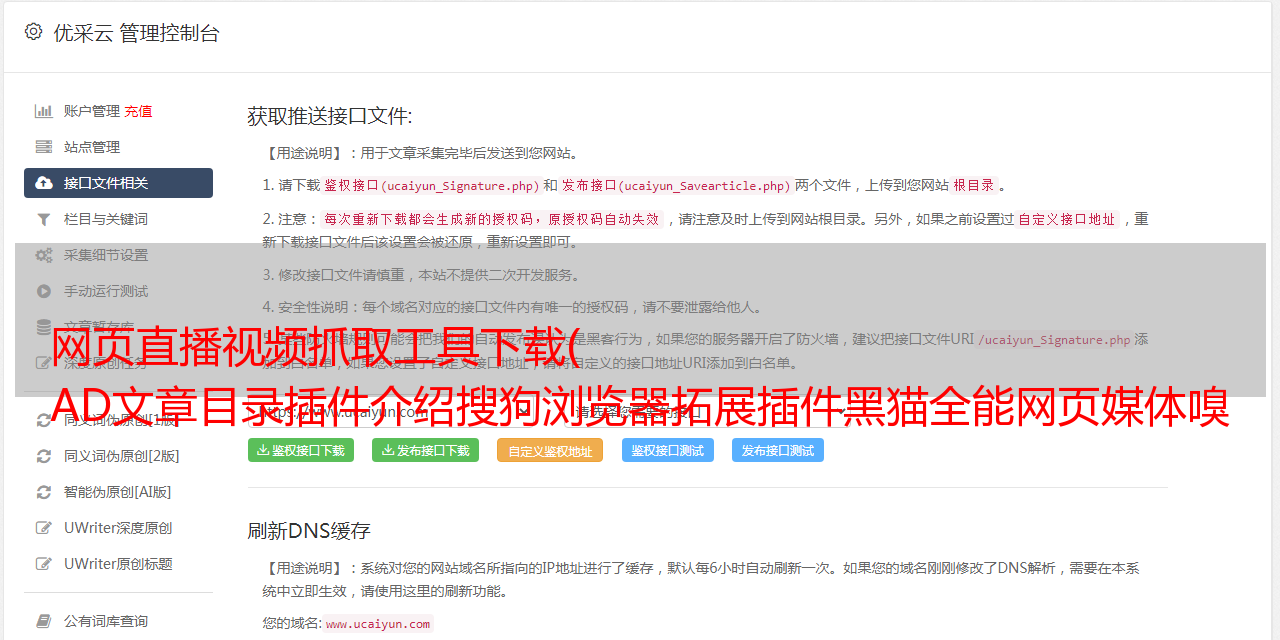Click the 优采云 管理控制台 title
1280x640 pixels.
136,33
